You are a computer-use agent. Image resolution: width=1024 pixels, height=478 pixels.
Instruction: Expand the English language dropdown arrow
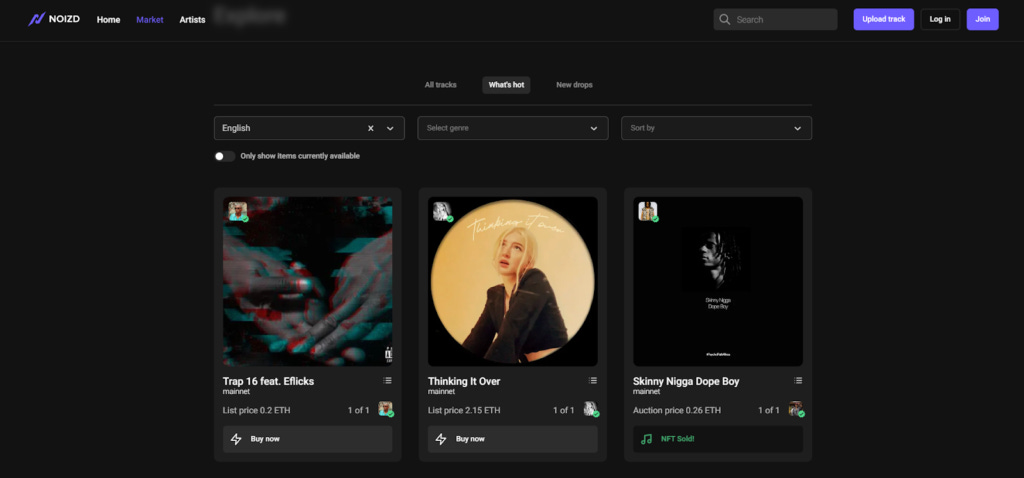(x=390, y=128)
